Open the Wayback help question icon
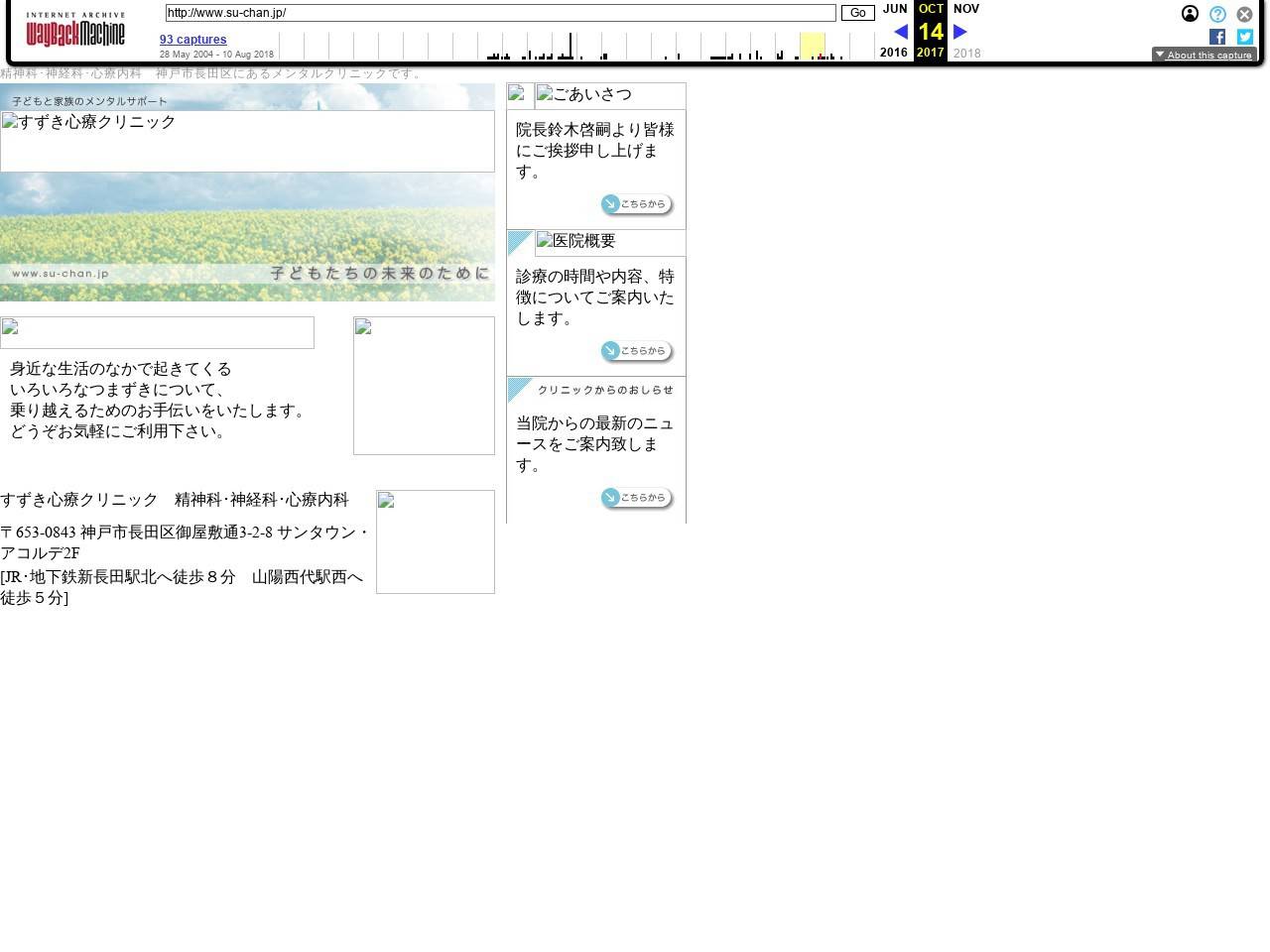Viewport: 1270px width, 952px height. point(1217,14)
